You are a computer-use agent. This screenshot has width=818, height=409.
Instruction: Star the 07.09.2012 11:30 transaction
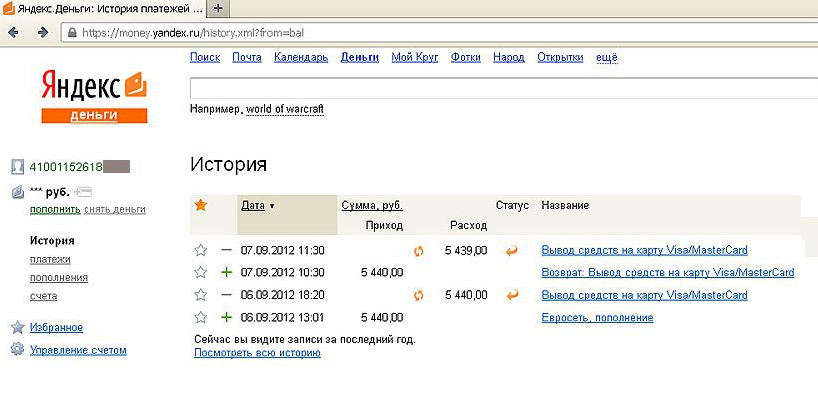pyautogui.click(x=200, y=250)
